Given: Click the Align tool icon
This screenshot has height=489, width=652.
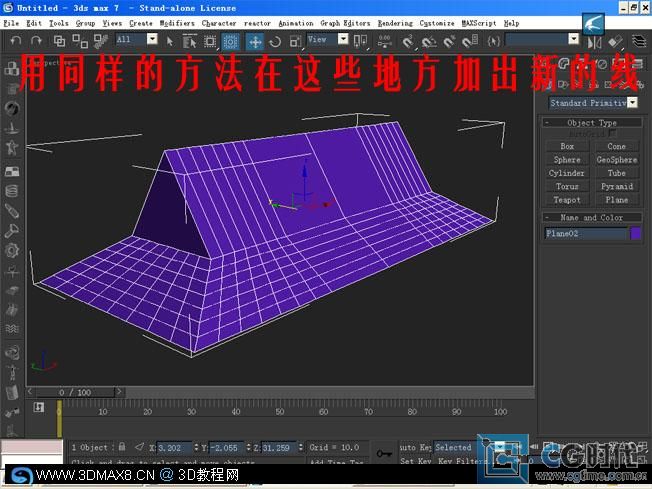Looking at the screenshot, I should point(615,42).
